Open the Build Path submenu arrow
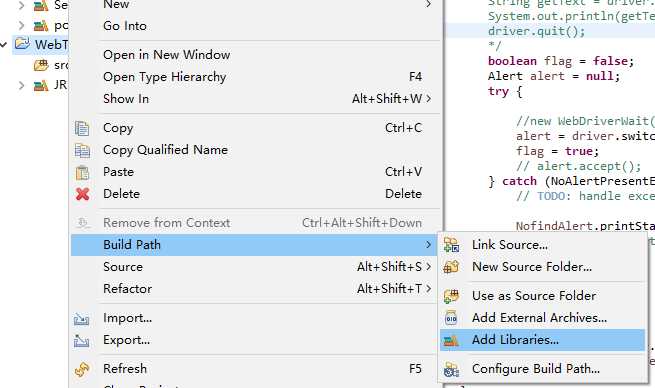The height and width of the screenshot is (388, 655). (x=428, y=245)
